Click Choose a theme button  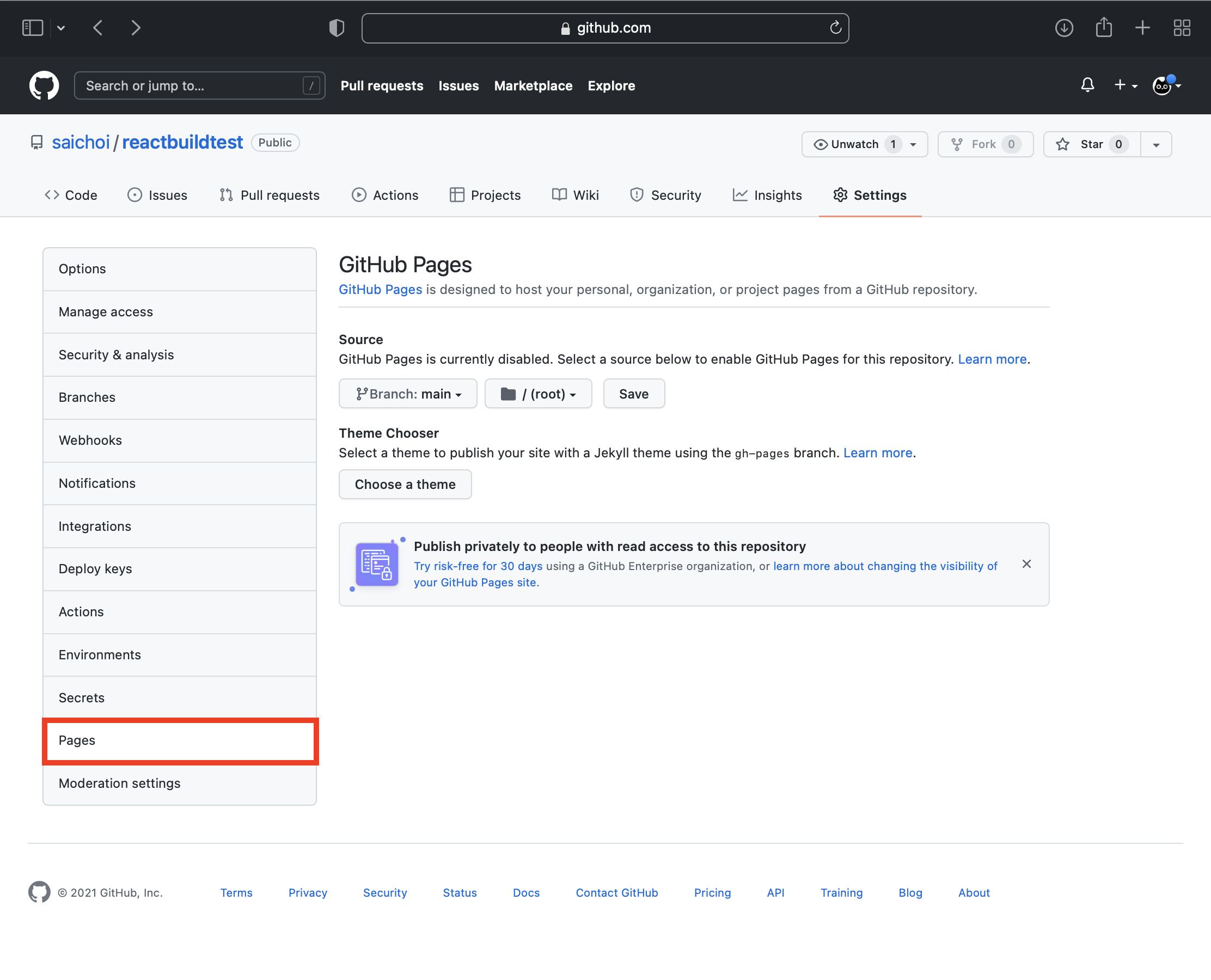(x=405, y=485)
